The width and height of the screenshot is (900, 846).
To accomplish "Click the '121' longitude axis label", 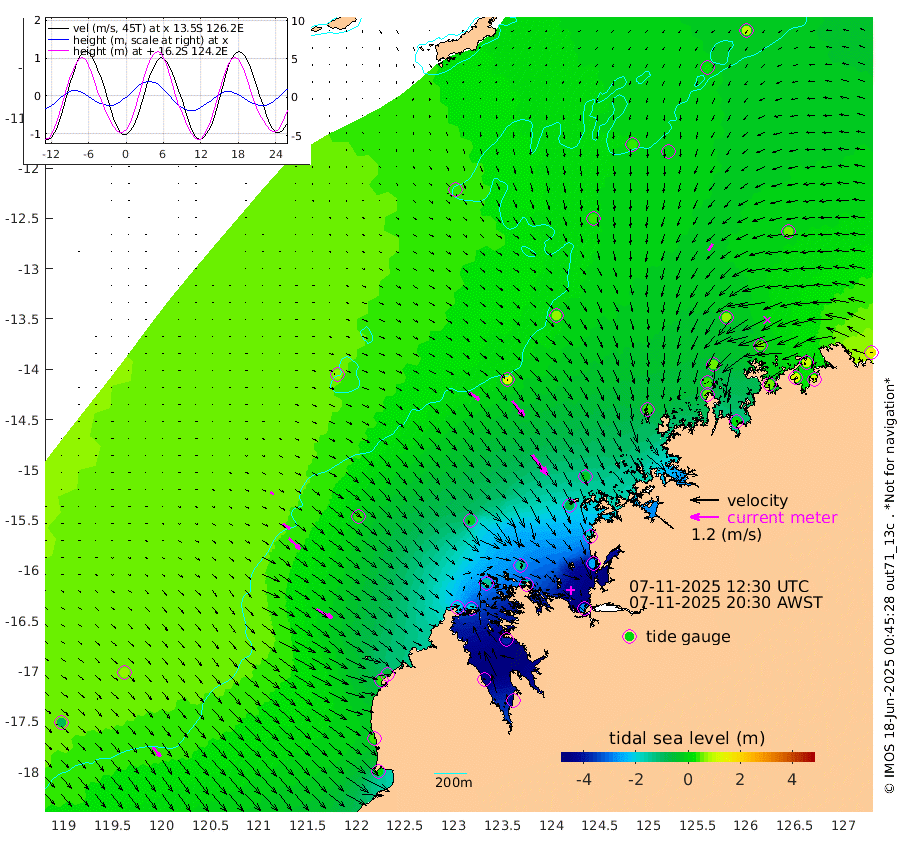I will pos(258,826).
